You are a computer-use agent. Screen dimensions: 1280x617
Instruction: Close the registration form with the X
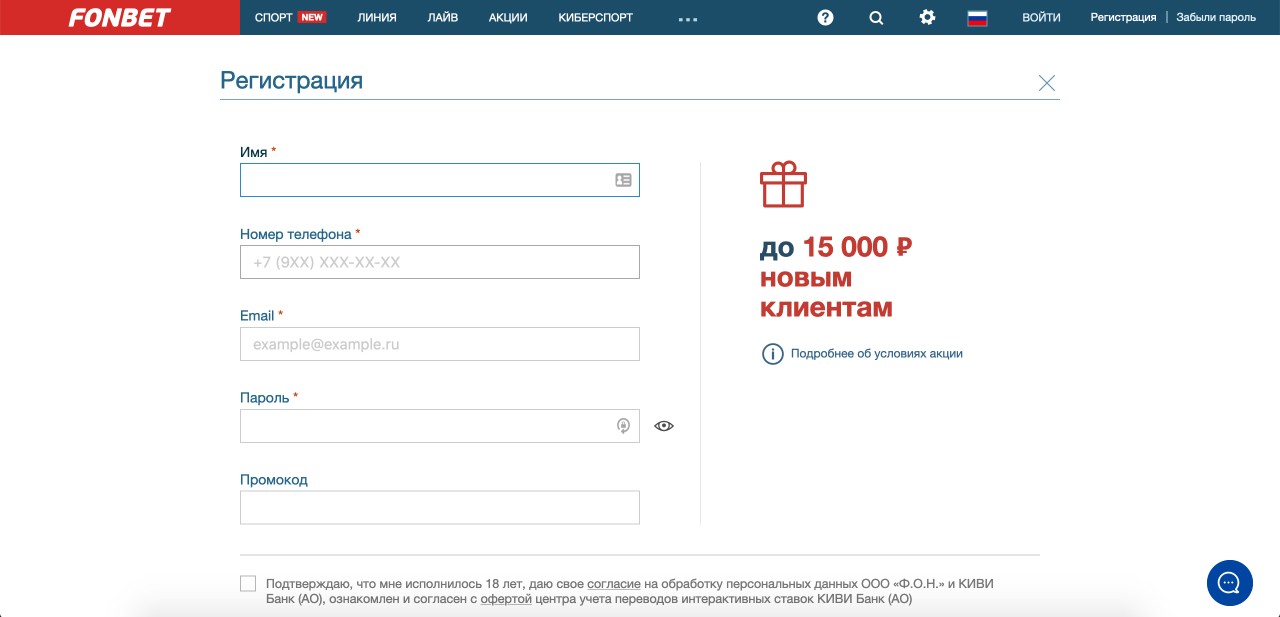pos(1047,83)
